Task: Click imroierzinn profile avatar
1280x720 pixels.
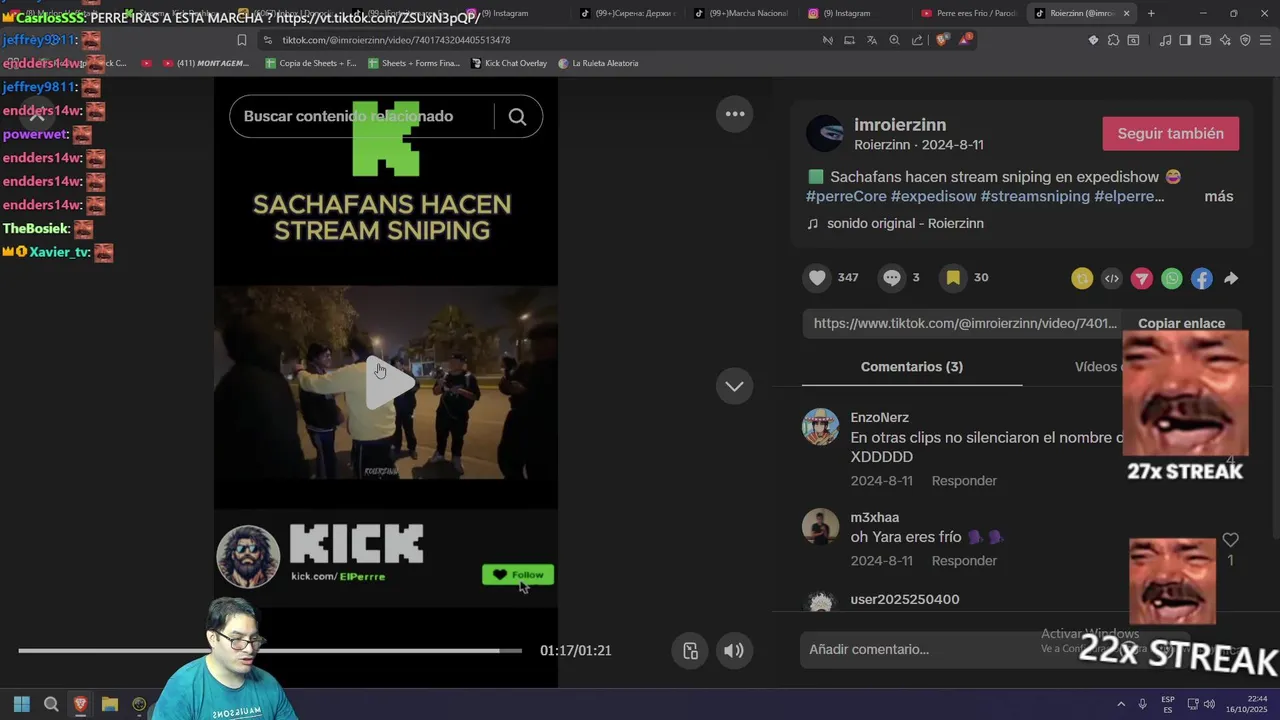Action: click(x=825, y=133)
